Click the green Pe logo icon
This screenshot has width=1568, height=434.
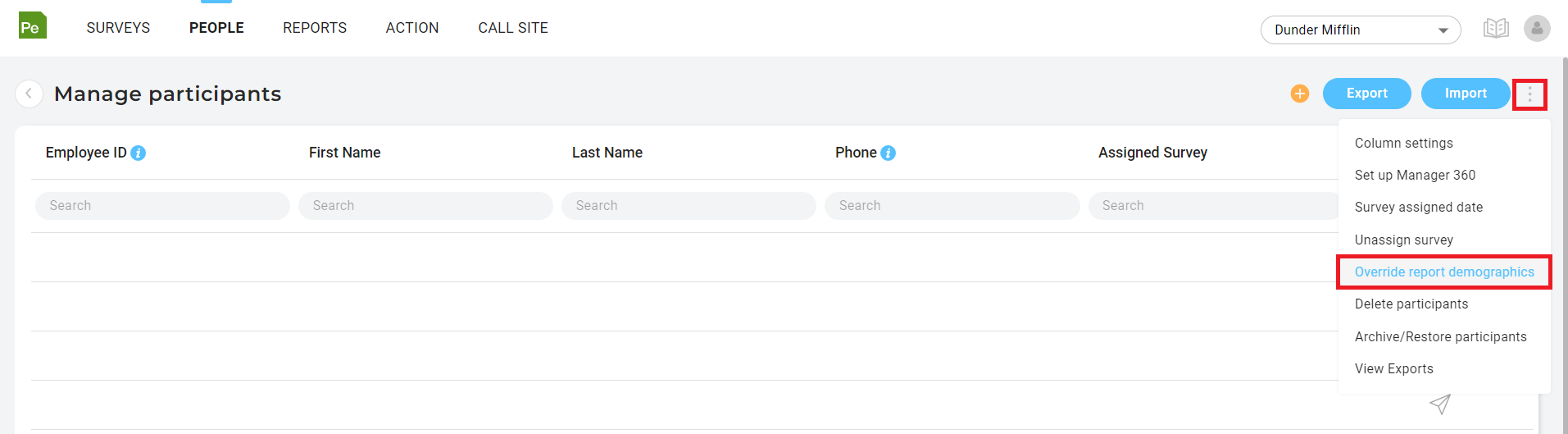pyautogui.click(x=33, y=25)
